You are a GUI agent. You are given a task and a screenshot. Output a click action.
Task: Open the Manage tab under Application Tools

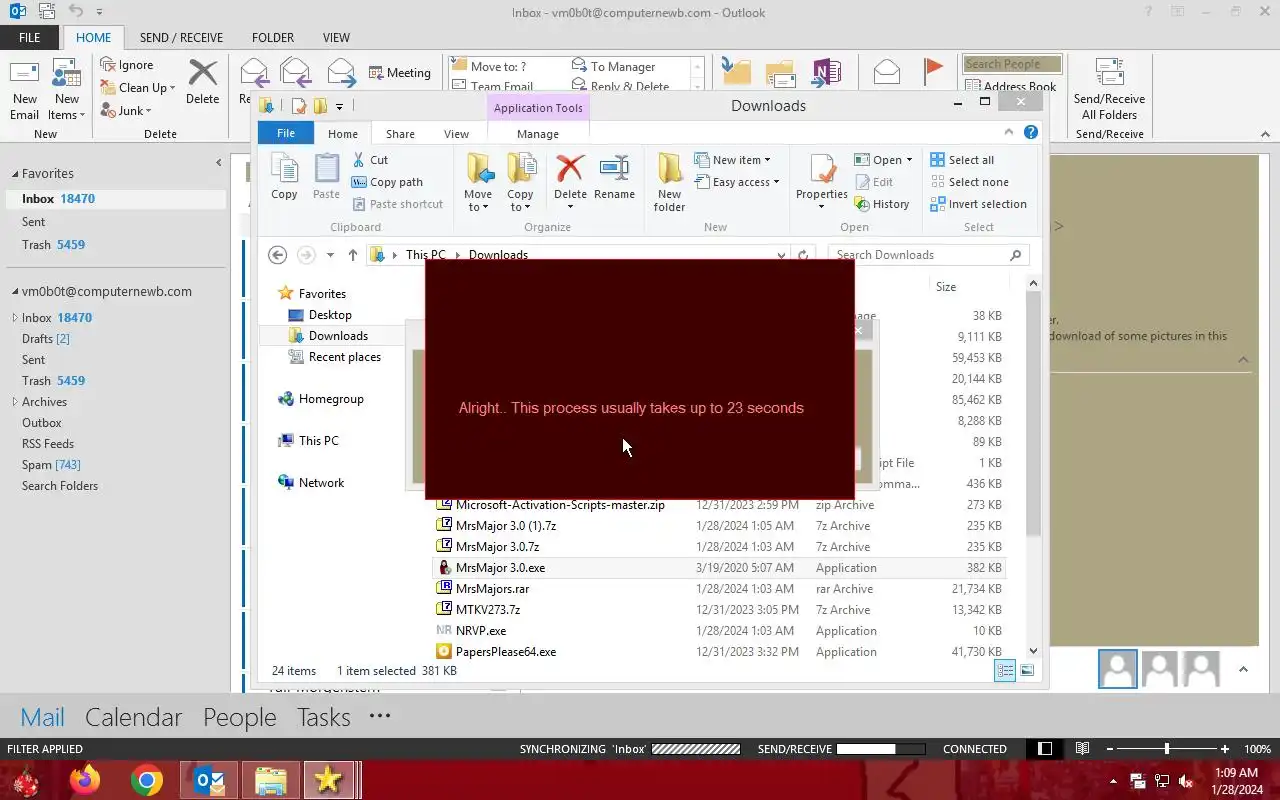(538, 134)
